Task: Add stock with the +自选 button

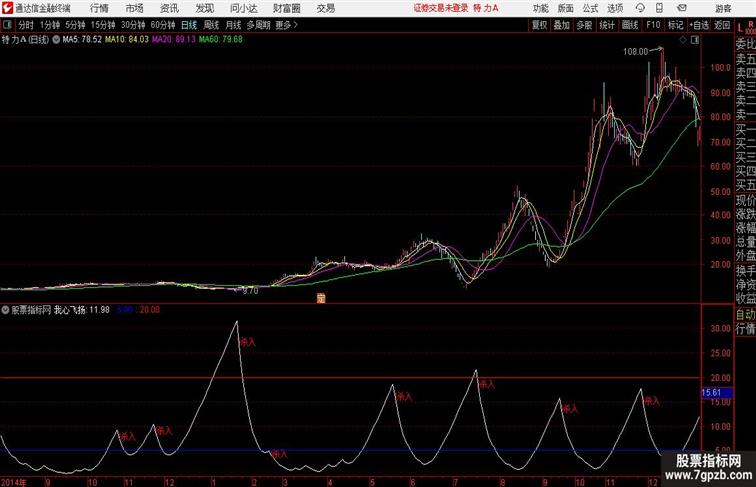Action: pos(699,25)
